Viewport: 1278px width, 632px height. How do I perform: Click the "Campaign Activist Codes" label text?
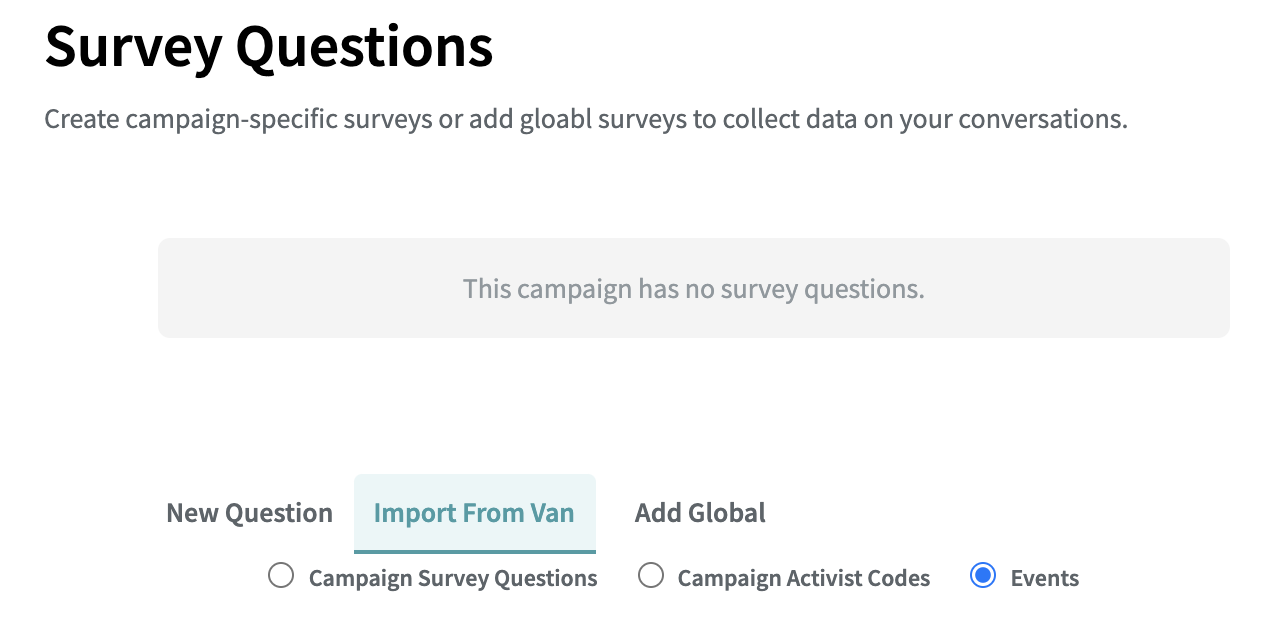point(804,578)
